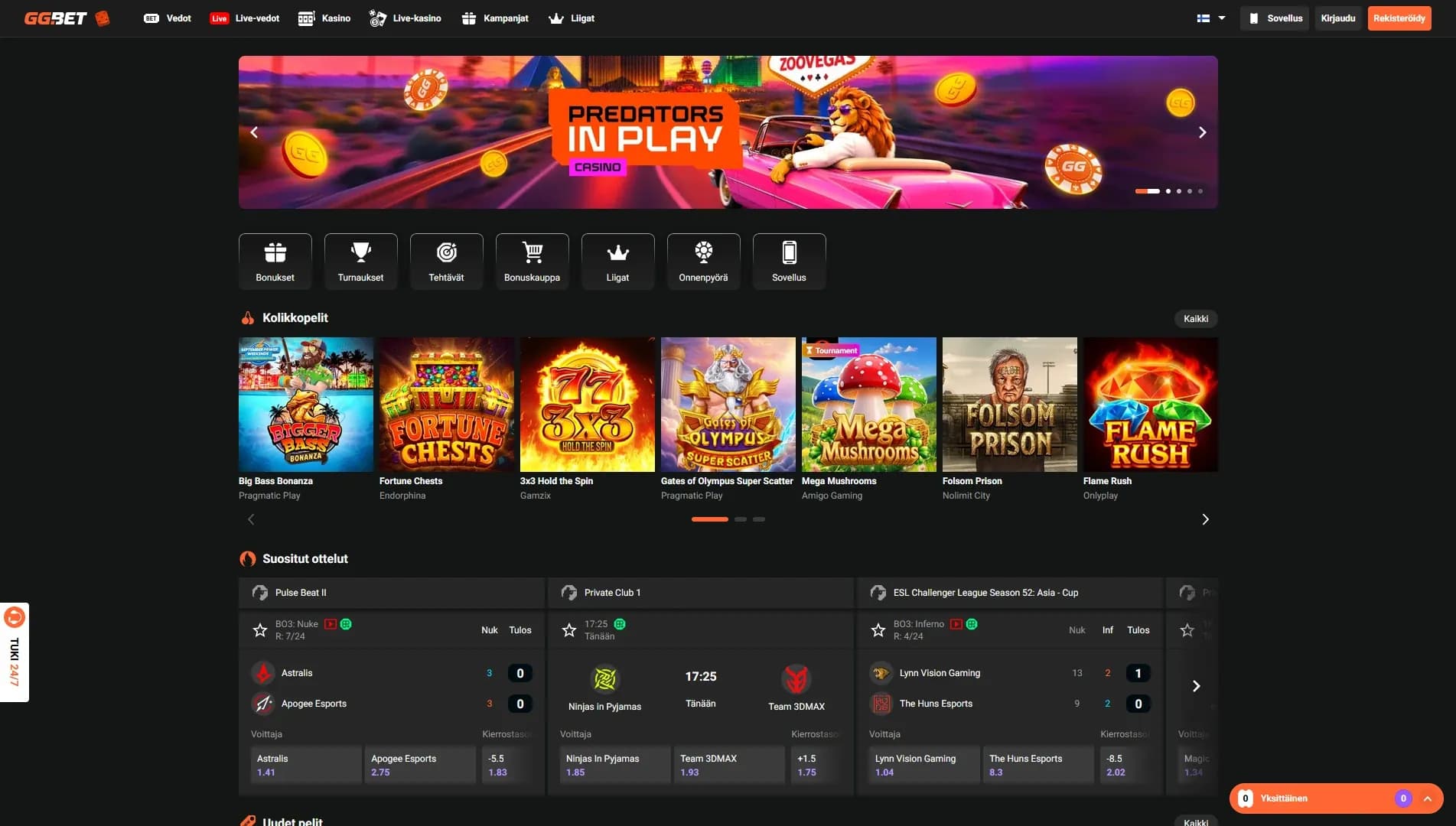The width and height of the screenshot is (1456, 826).
Task: Show previous Kolikkopelit games arrow
Action: 251,519
